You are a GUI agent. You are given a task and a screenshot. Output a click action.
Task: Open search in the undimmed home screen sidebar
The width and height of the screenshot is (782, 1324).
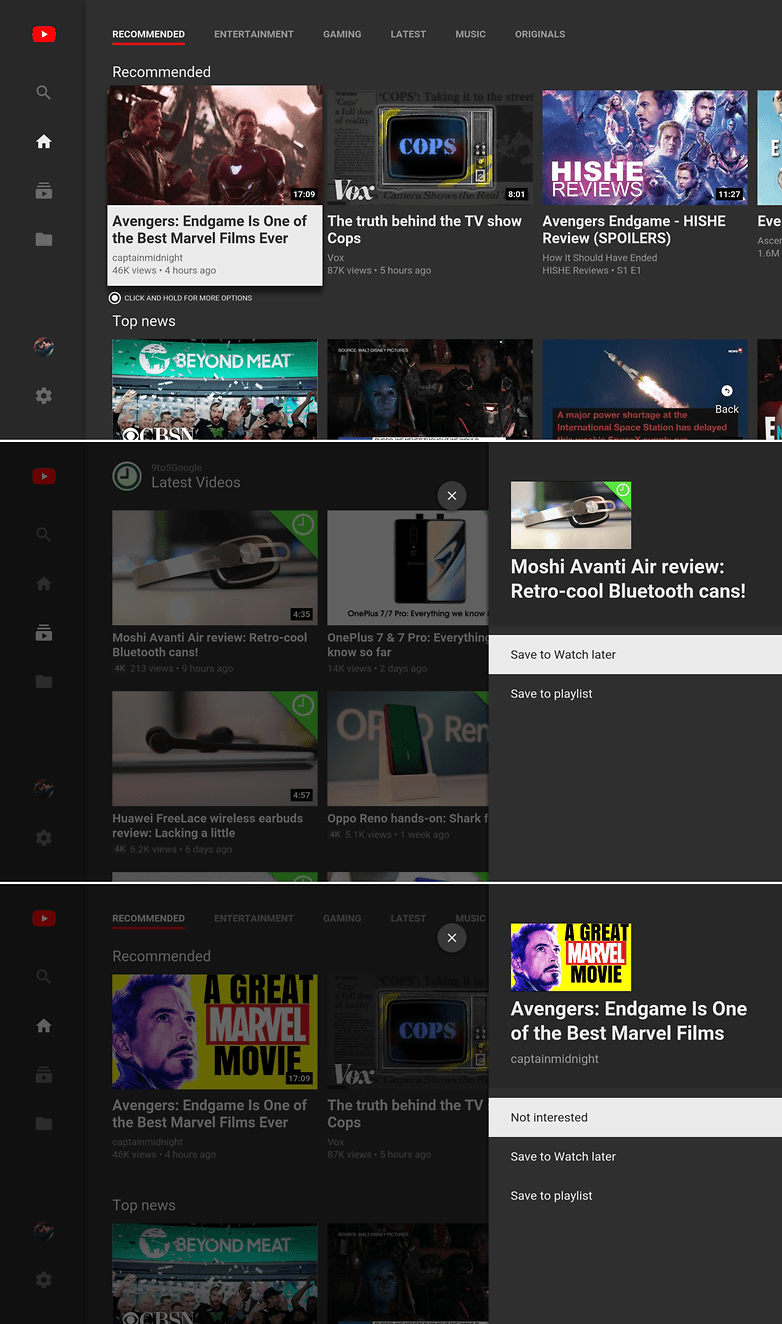click(43, 92)
